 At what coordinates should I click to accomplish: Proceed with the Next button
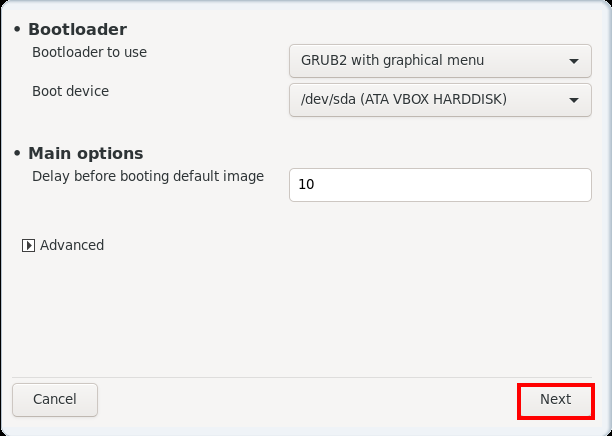(555, 401)
